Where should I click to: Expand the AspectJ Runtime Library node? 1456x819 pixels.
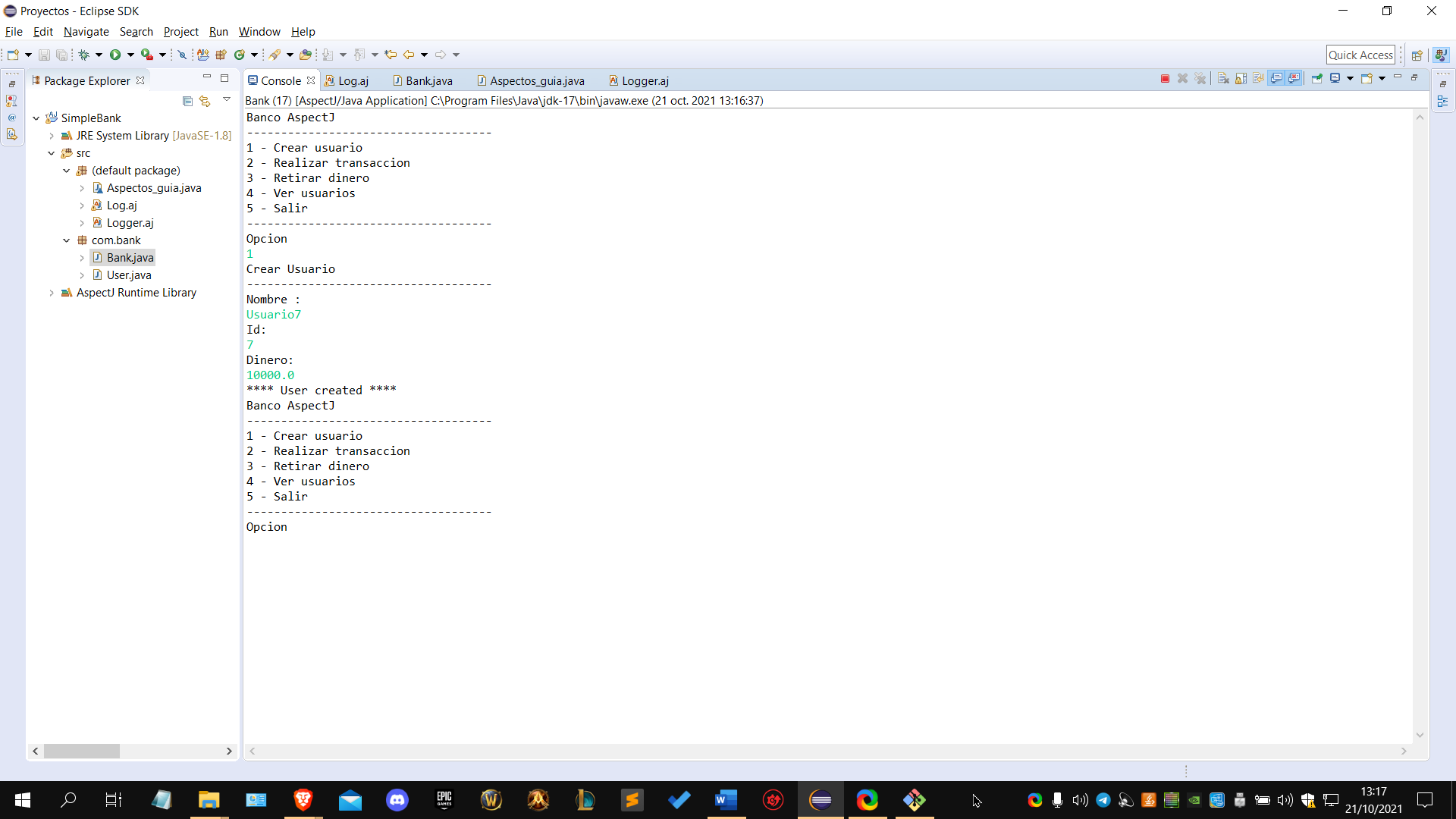pyautogui.click(x=52, y=293)
